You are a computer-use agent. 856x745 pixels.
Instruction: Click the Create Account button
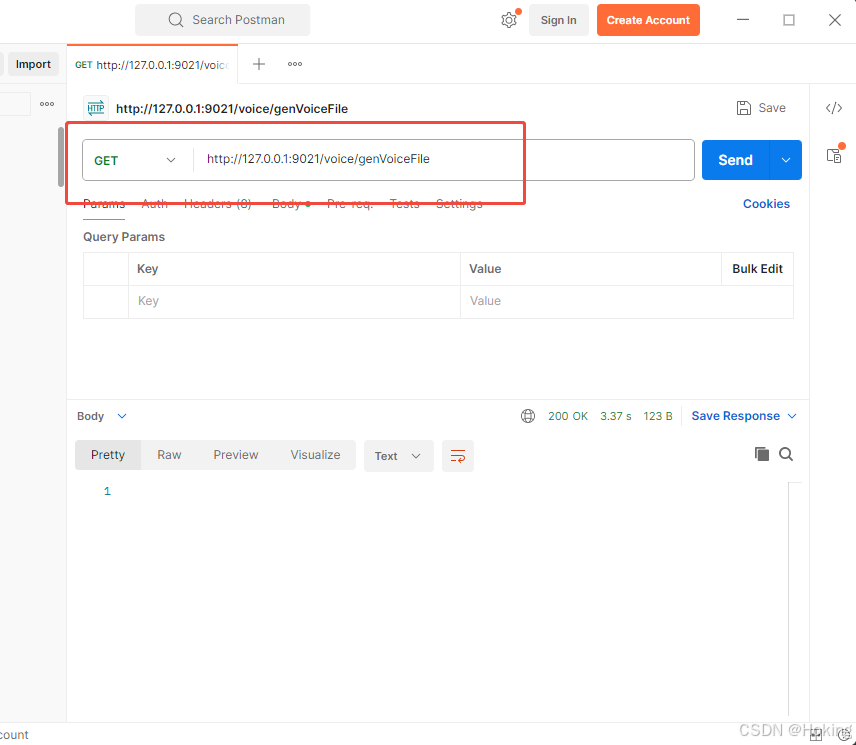pos(648,20)
